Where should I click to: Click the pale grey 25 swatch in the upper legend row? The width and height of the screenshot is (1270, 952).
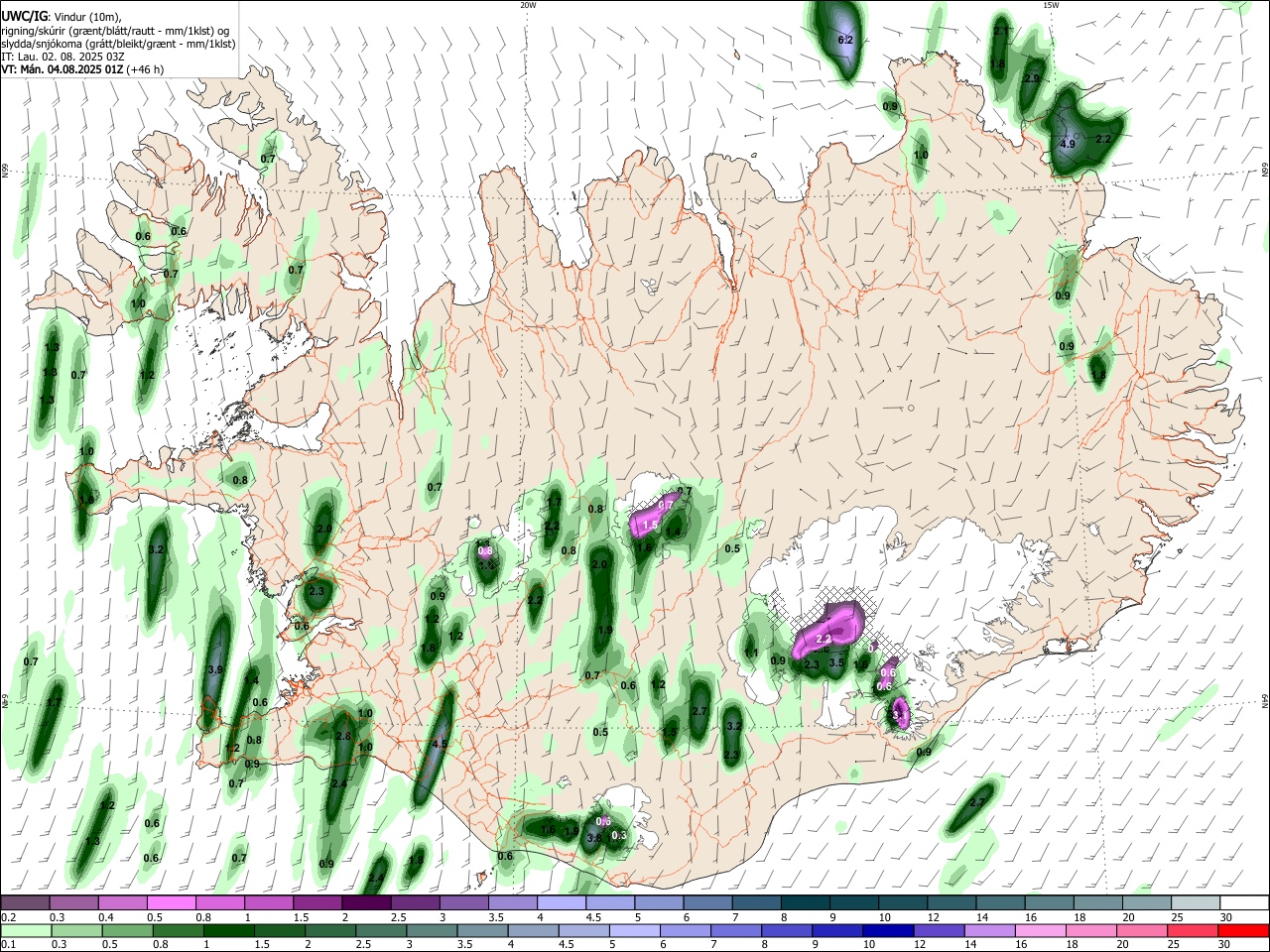(1196, 902)
